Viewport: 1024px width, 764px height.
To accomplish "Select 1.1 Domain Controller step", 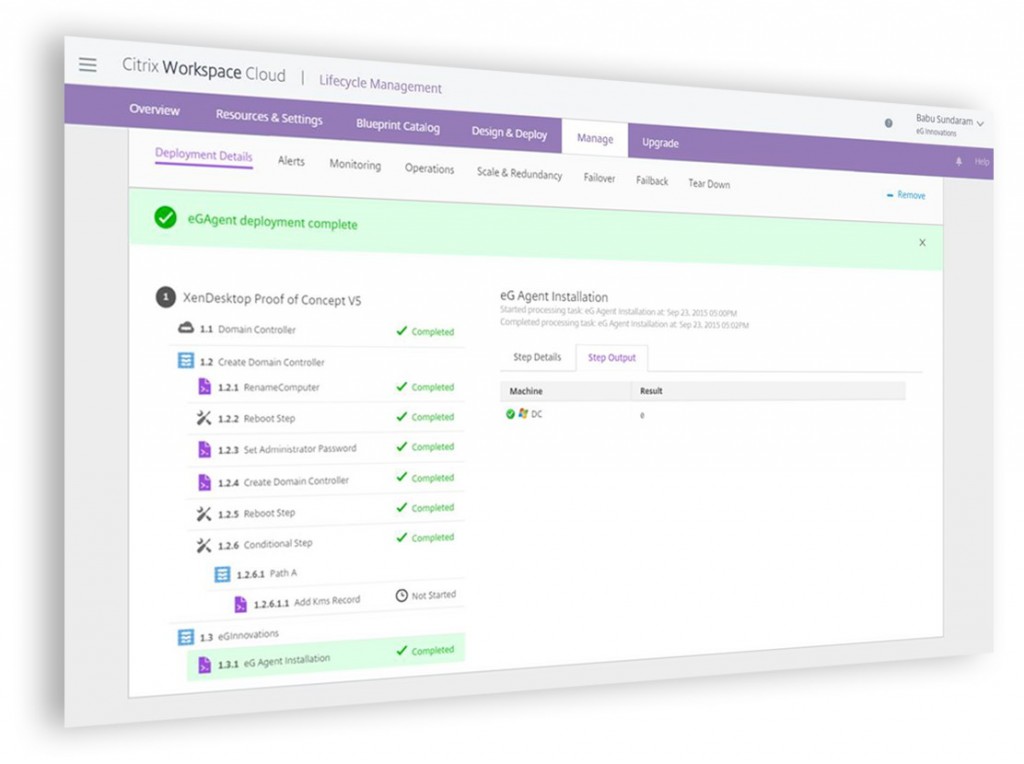I will (x=248, y=329).
